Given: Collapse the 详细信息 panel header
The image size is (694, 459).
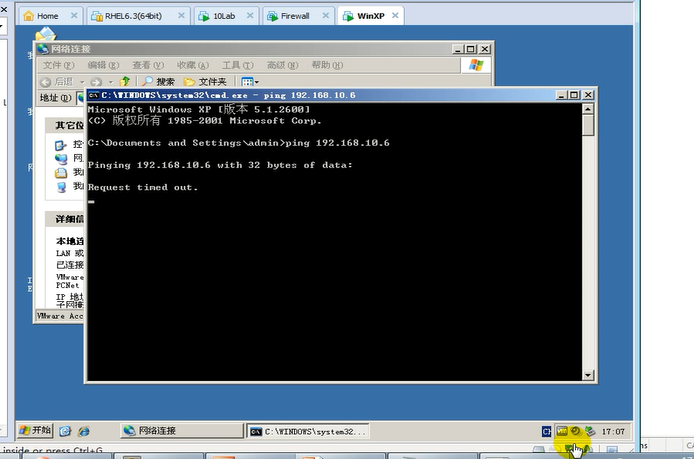Looking at the screenshot, I should point(65,219).
